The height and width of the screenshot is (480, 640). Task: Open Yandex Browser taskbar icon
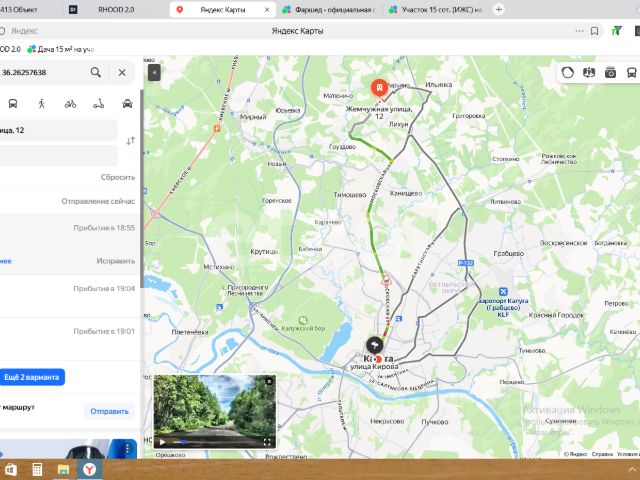[89, 470]
